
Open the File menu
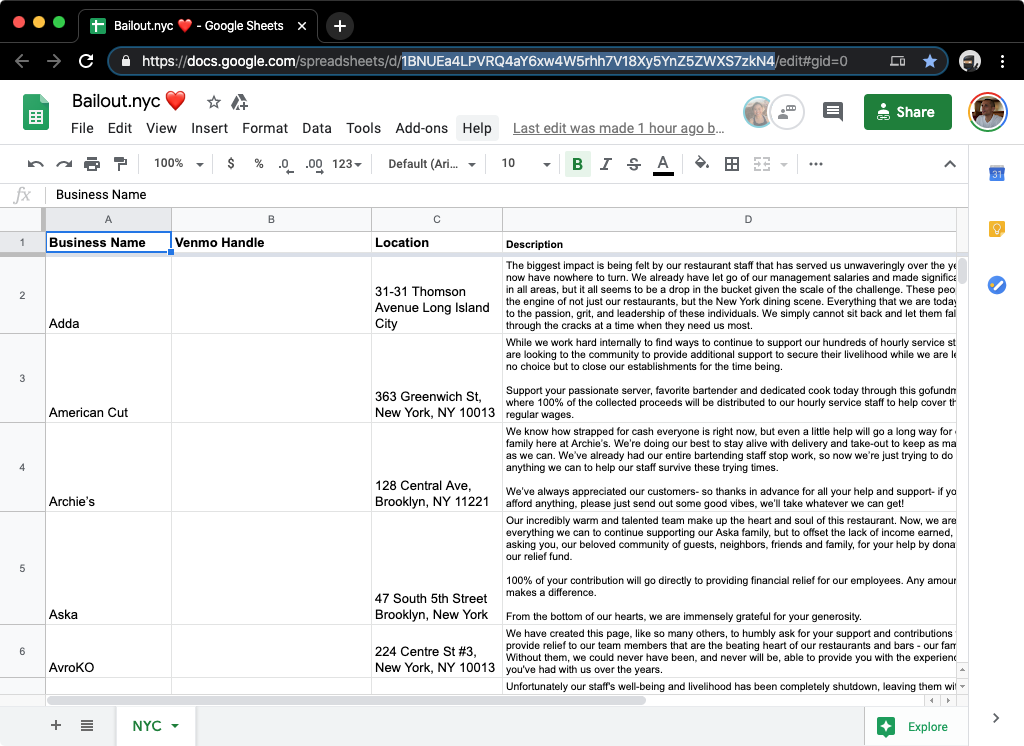82,128
